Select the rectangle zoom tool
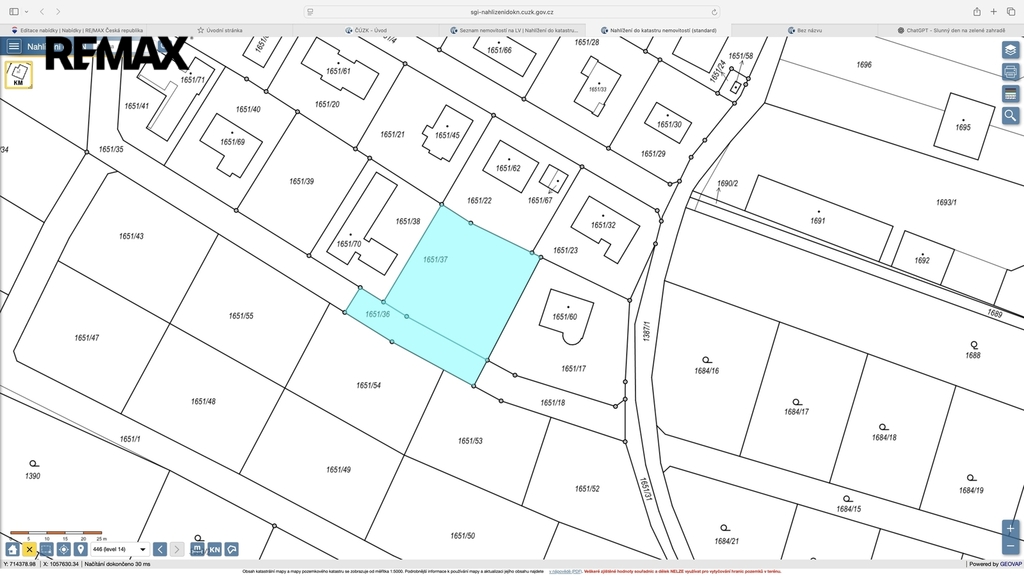 [46, 549]
